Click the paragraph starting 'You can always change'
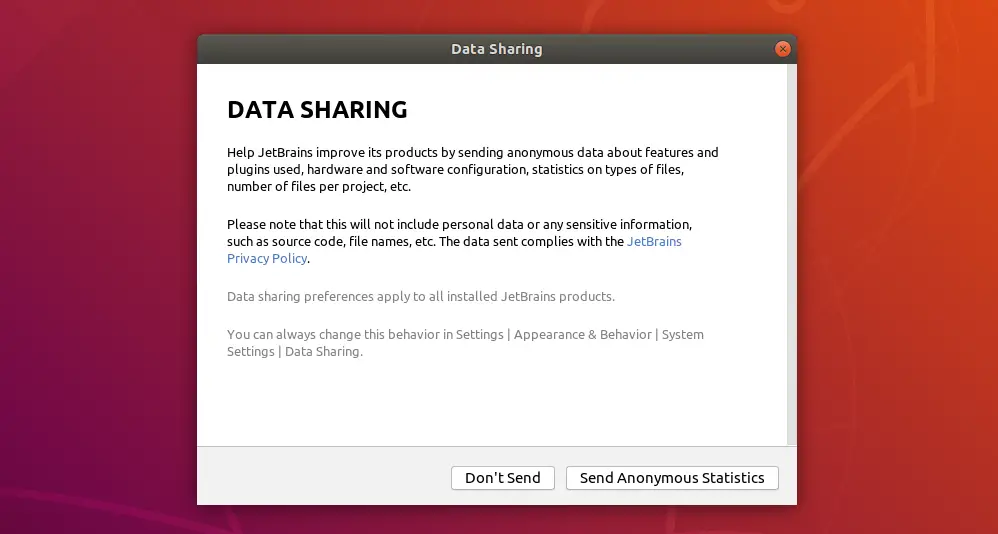 [x=465, y=343]
